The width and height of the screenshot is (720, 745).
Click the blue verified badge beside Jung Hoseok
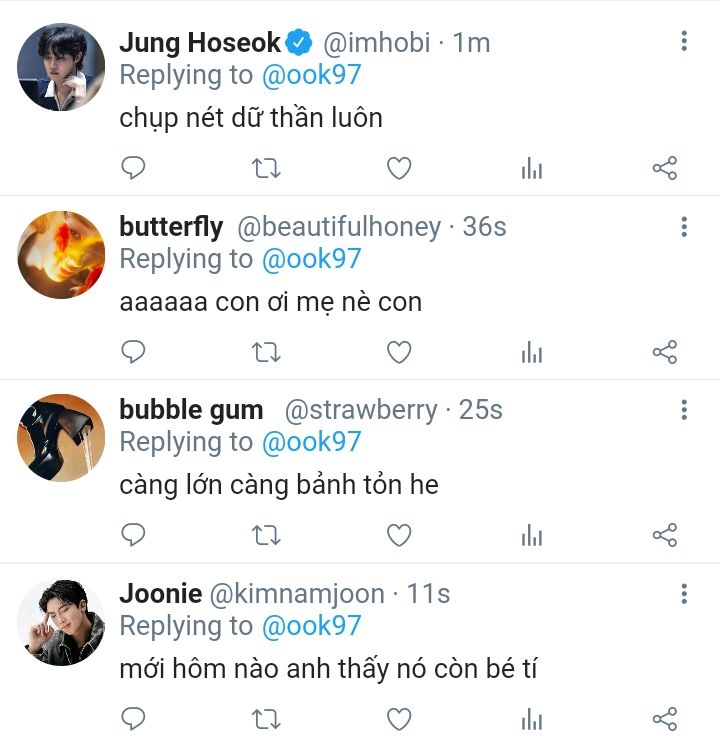coord(299,42)
